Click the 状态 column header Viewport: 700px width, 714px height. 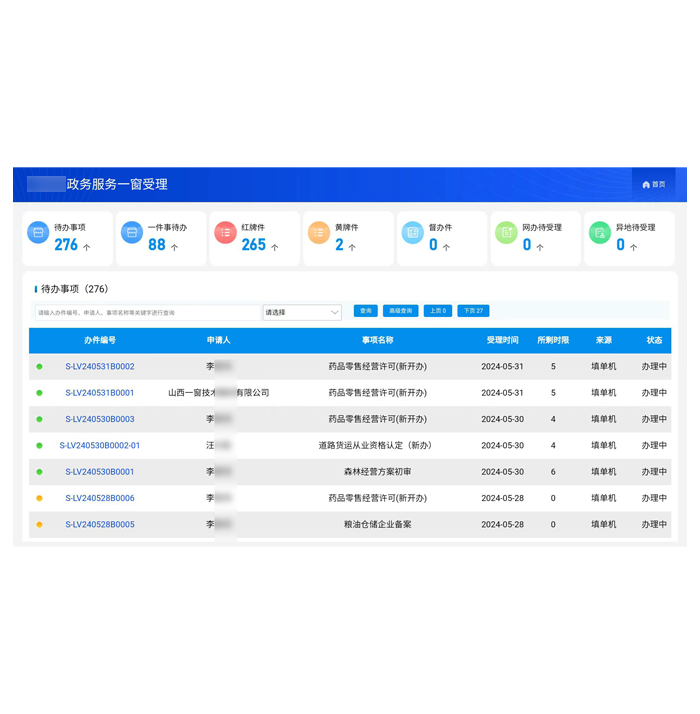click(x=654, y=341)
